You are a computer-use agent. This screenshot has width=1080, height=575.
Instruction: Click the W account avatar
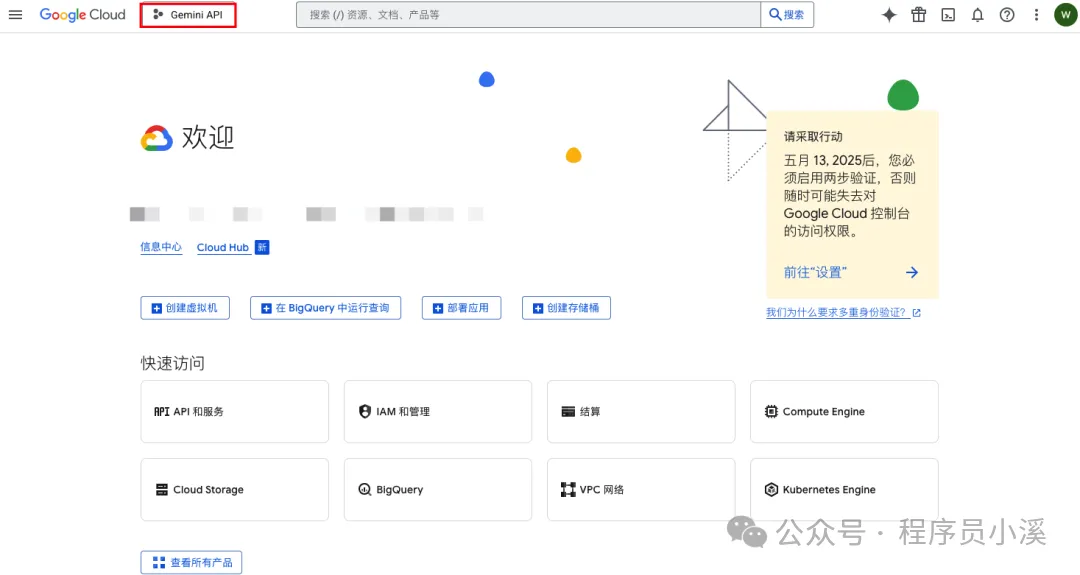coord(1066,14)
